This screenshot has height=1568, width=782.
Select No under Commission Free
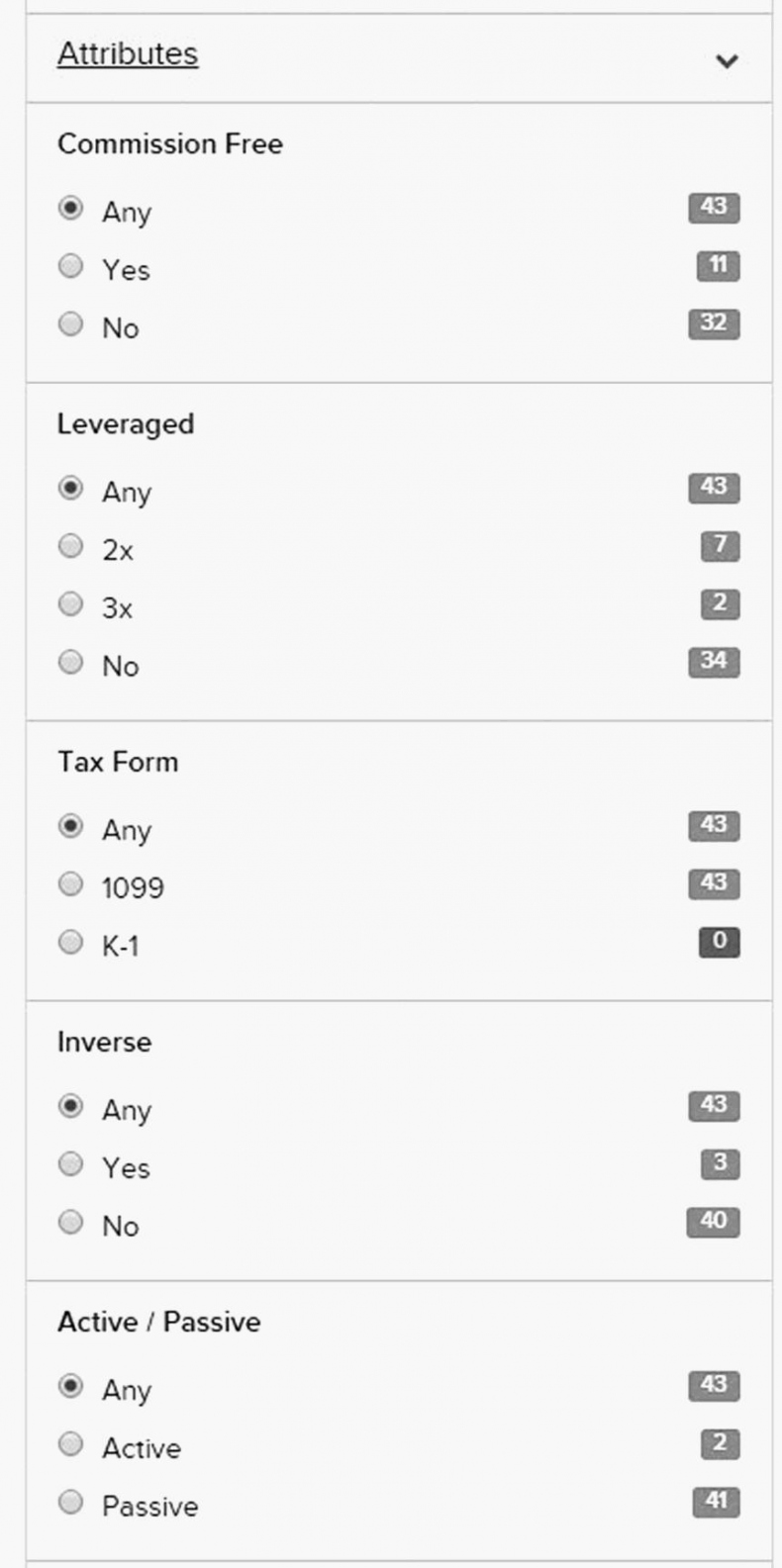pos(70,324)
